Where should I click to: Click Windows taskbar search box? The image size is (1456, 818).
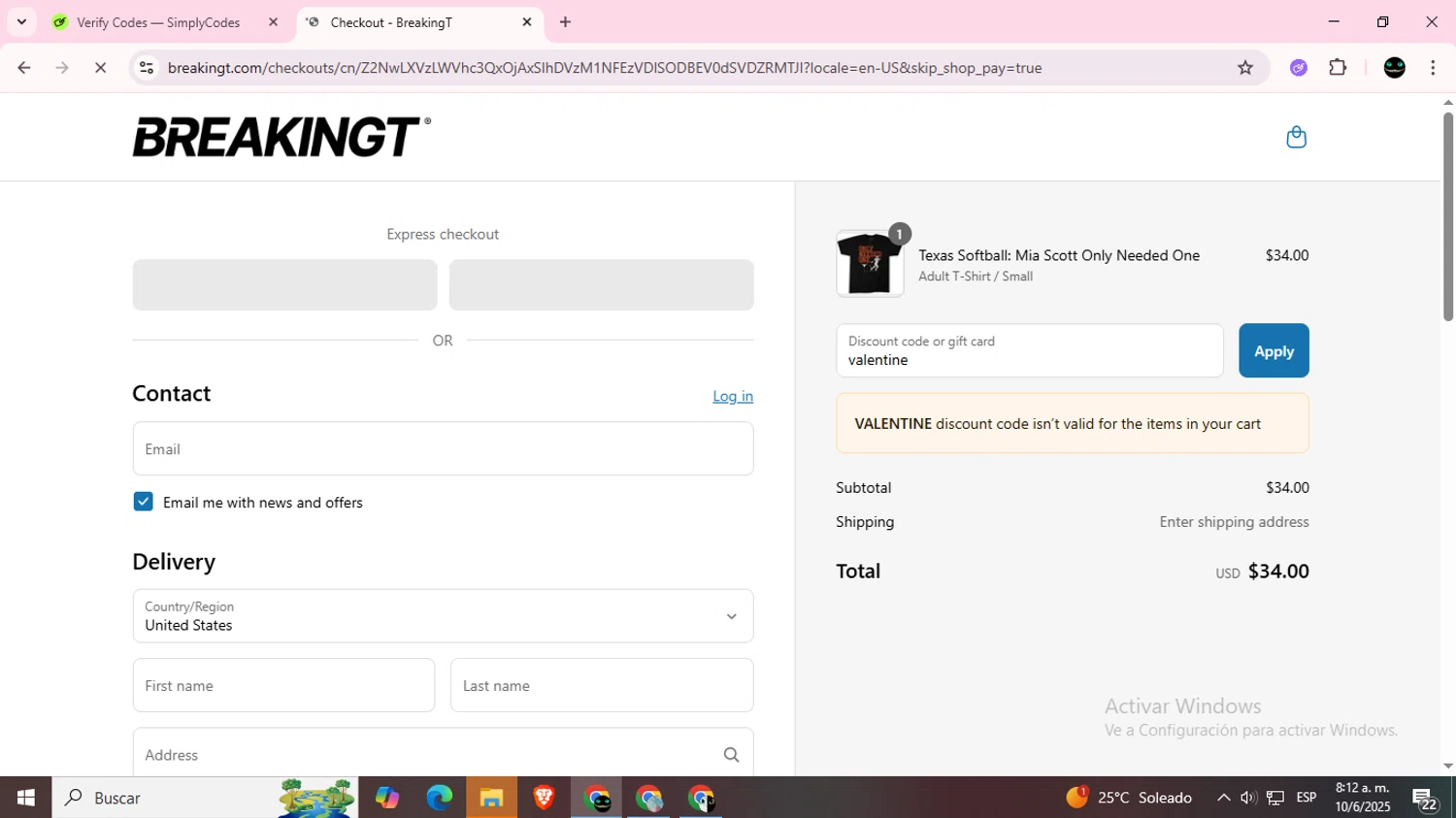pyautogui.click(x=205, y=798)
